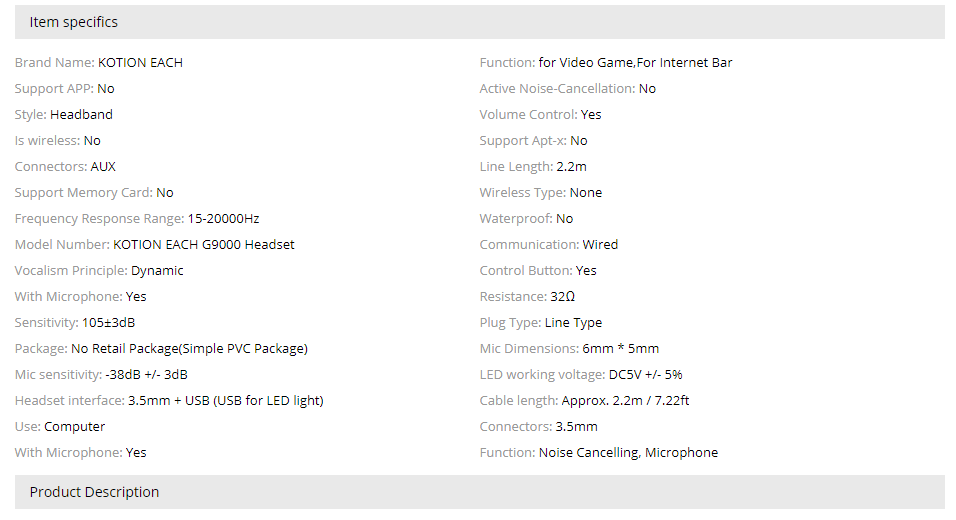Select the Model Number G9000 Headset text
This screenshot has height=520, width=956.
coord(204,245)
